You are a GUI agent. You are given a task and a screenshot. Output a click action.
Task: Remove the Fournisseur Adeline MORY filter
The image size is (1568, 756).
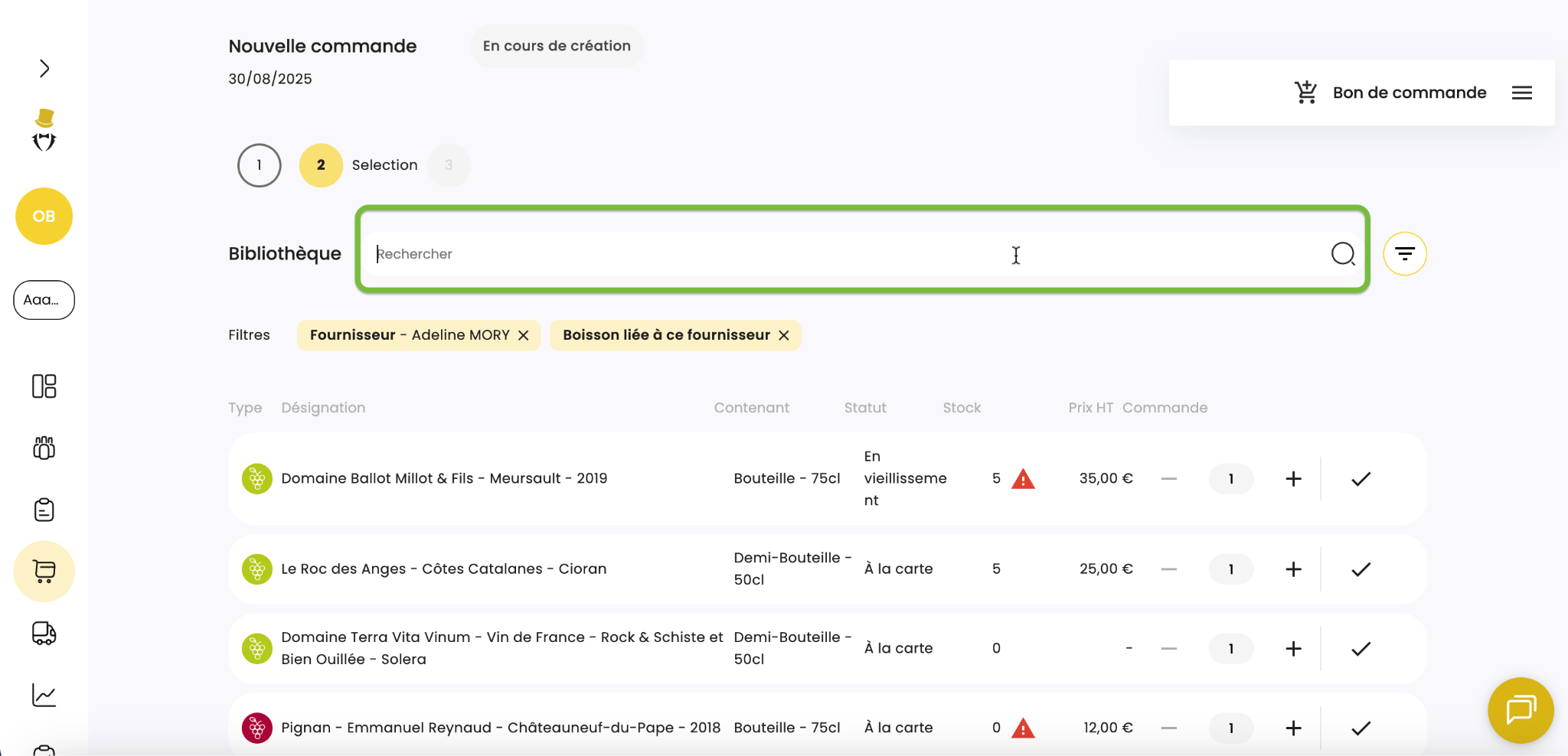(x=524, y=335)
